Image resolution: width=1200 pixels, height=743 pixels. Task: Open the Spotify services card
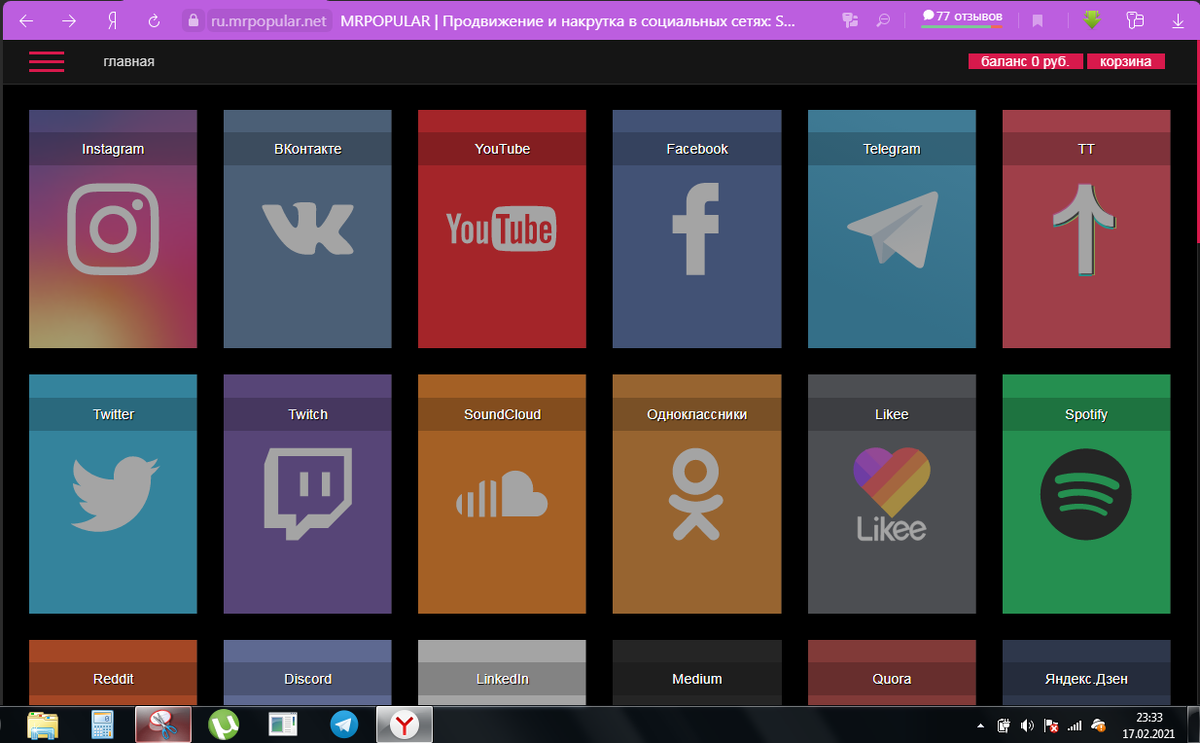(x=1086, y=494)
